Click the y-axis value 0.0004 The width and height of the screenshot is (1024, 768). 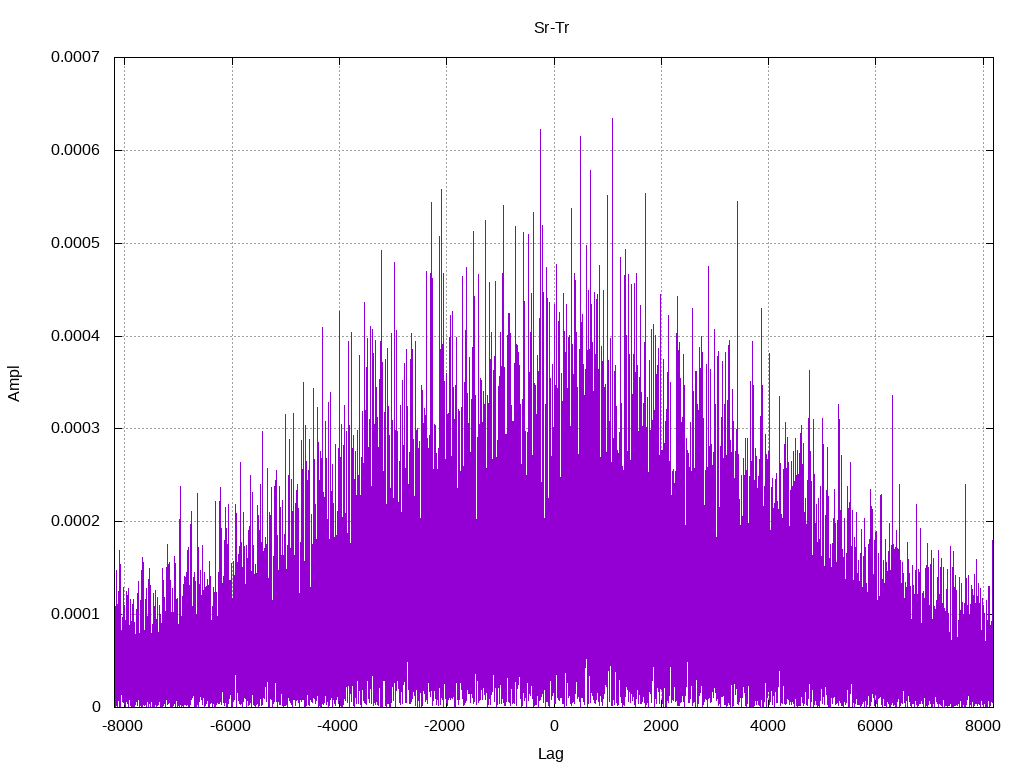[x=76, y=336]
